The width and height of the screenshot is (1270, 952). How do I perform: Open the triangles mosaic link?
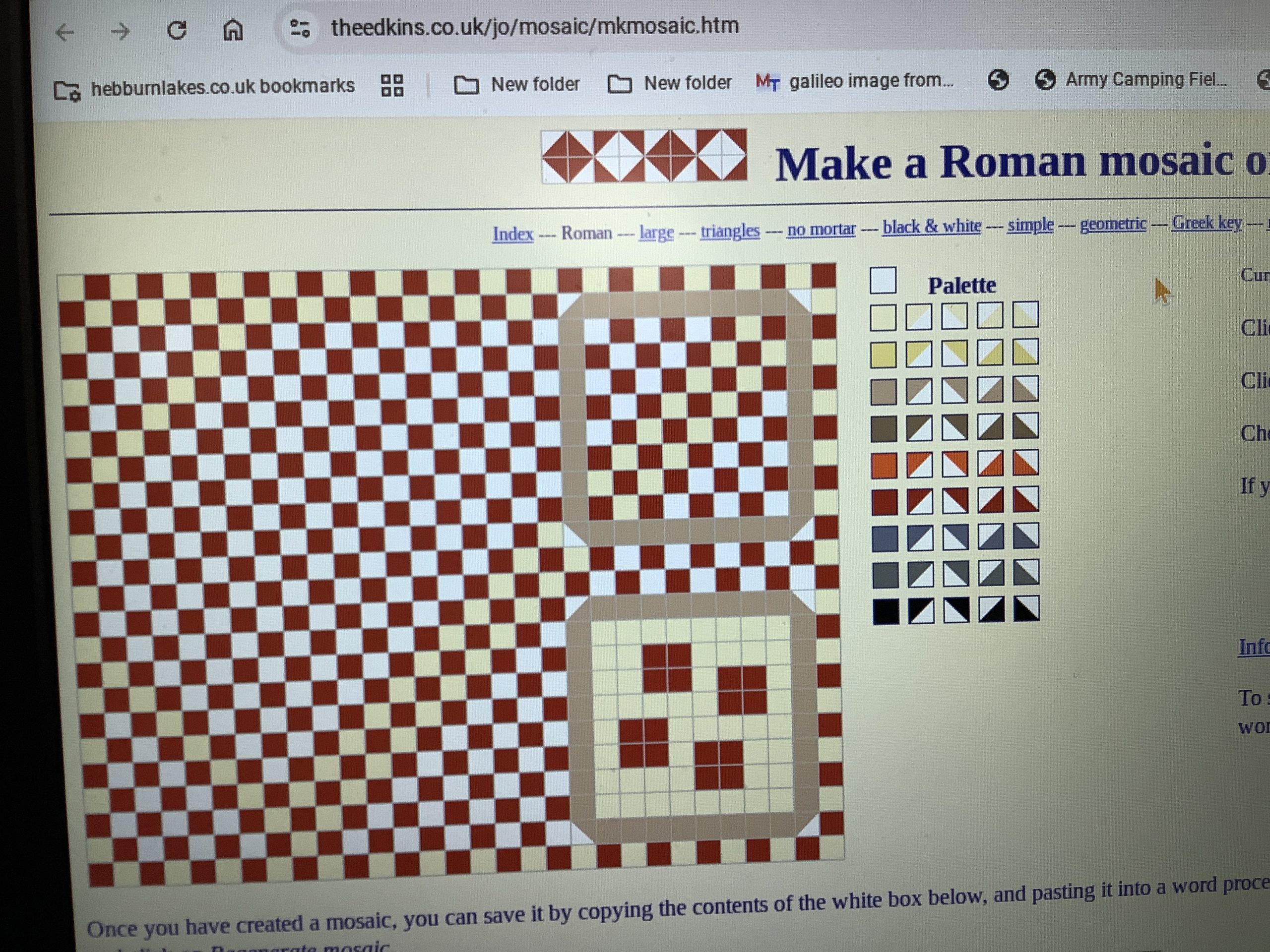pos(730,231)
